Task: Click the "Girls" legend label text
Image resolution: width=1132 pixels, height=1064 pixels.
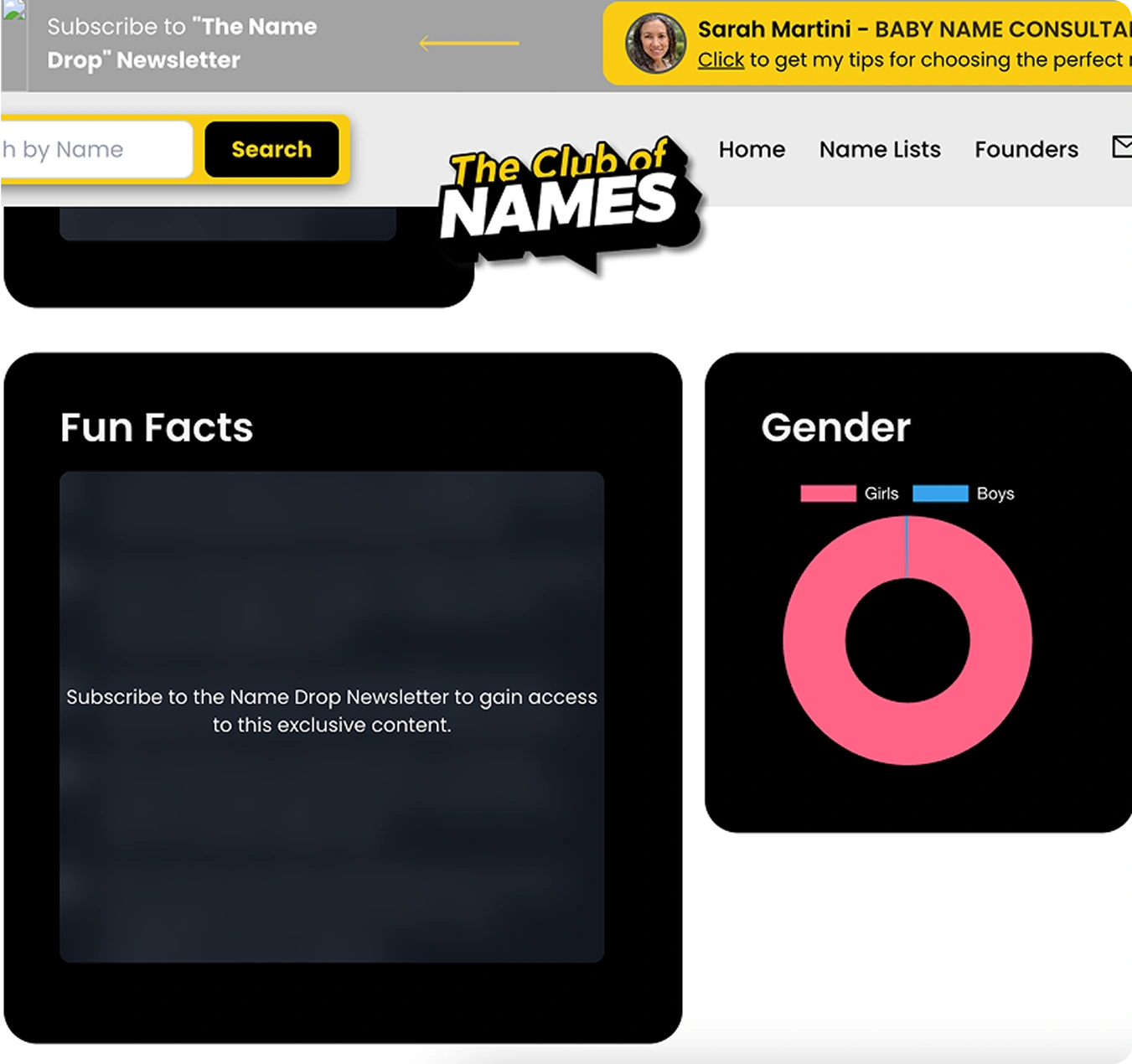Action: [x=881, y=493]
